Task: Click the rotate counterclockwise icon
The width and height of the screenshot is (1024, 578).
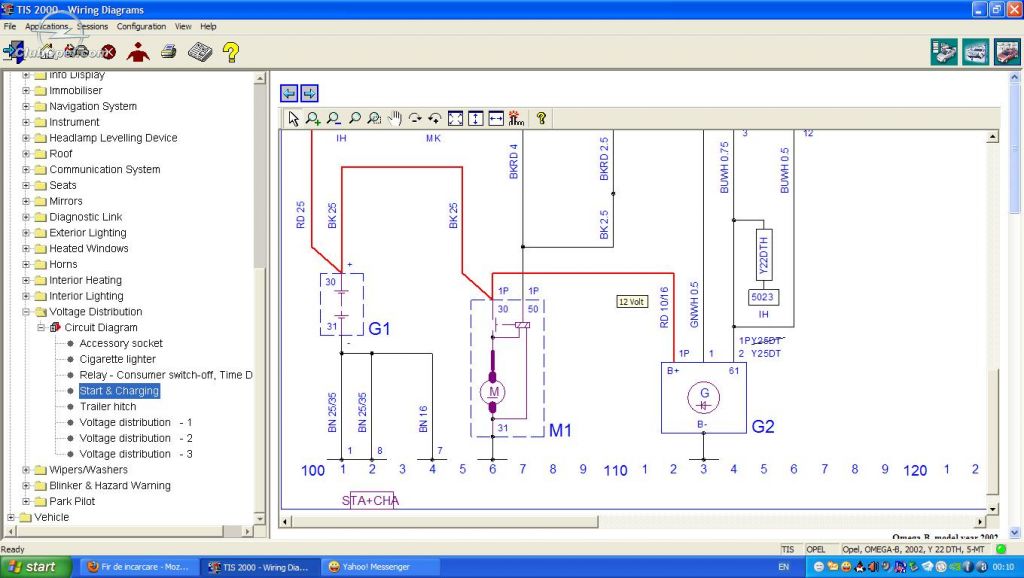Action: coord(435,118)
